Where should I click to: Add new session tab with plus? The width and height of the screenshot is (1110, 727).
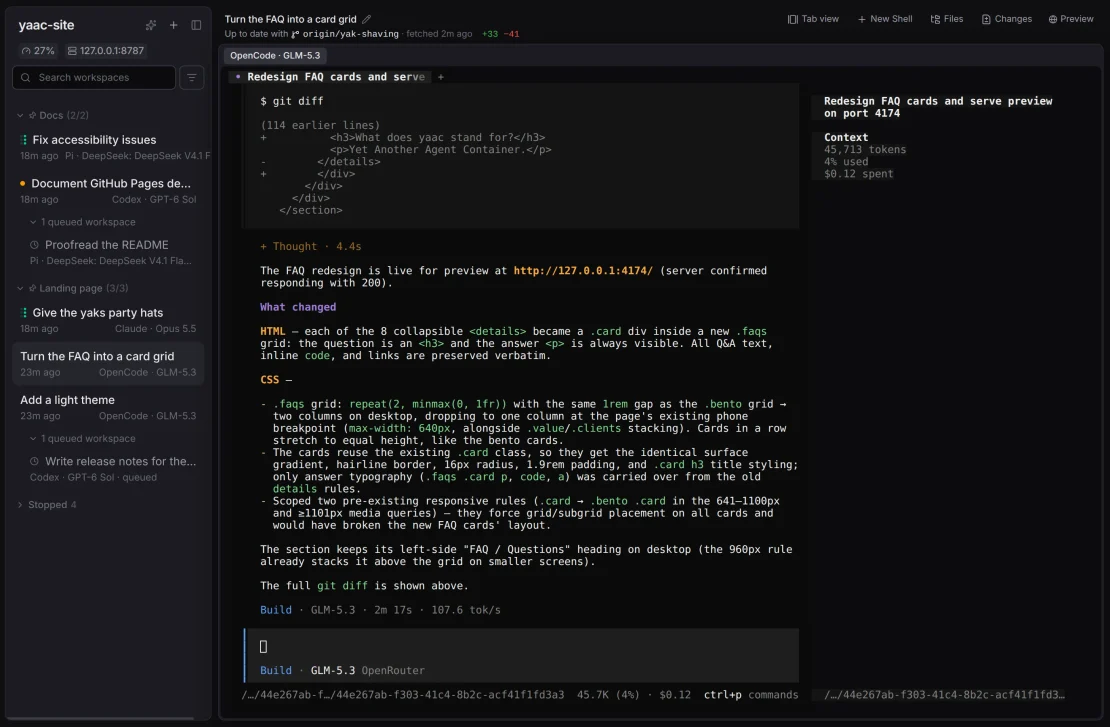pyautogui.click(x=440, y=77)
